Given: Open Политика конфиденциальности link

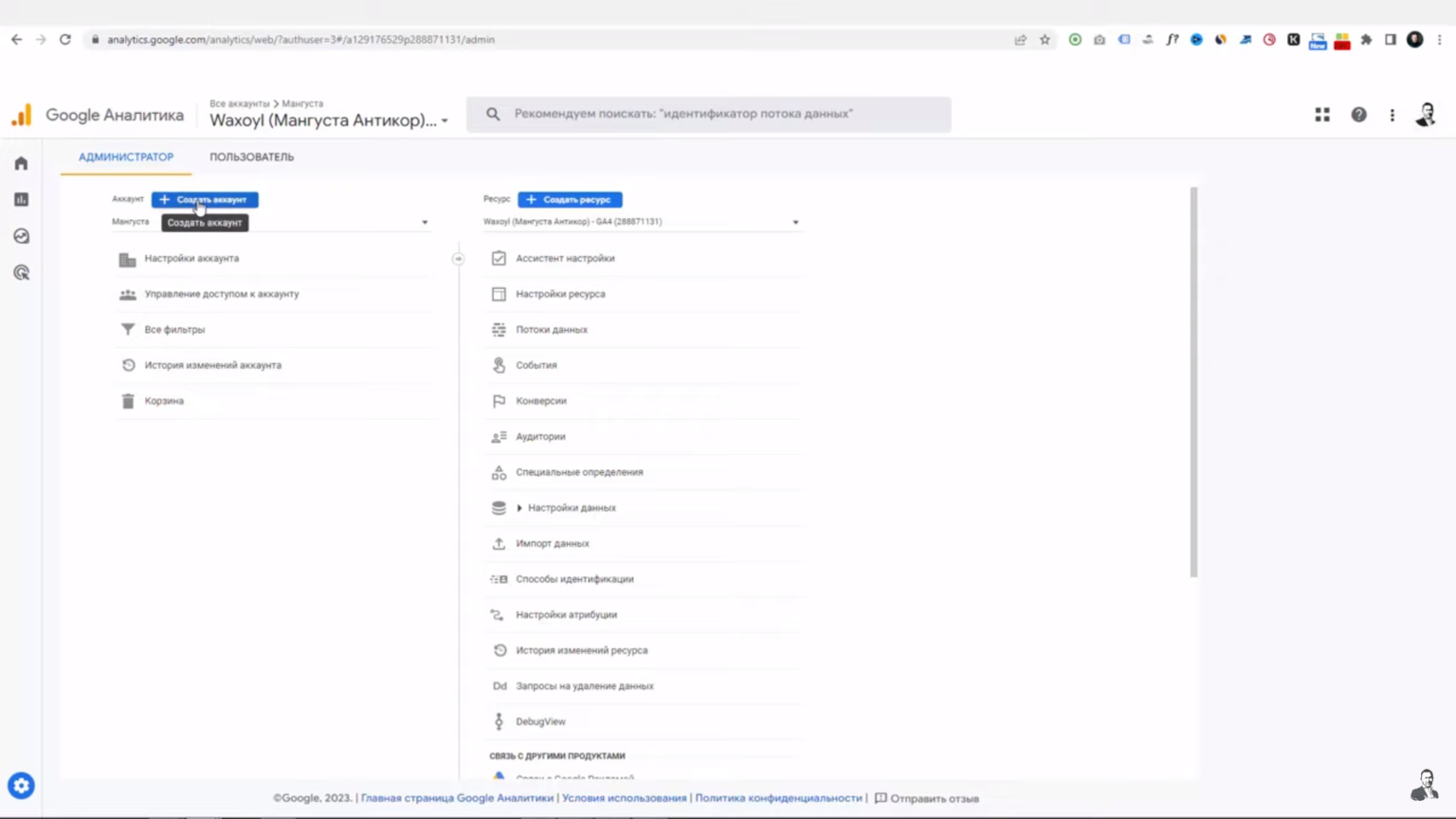Looking at the screenshot, I should click(778, 798).
